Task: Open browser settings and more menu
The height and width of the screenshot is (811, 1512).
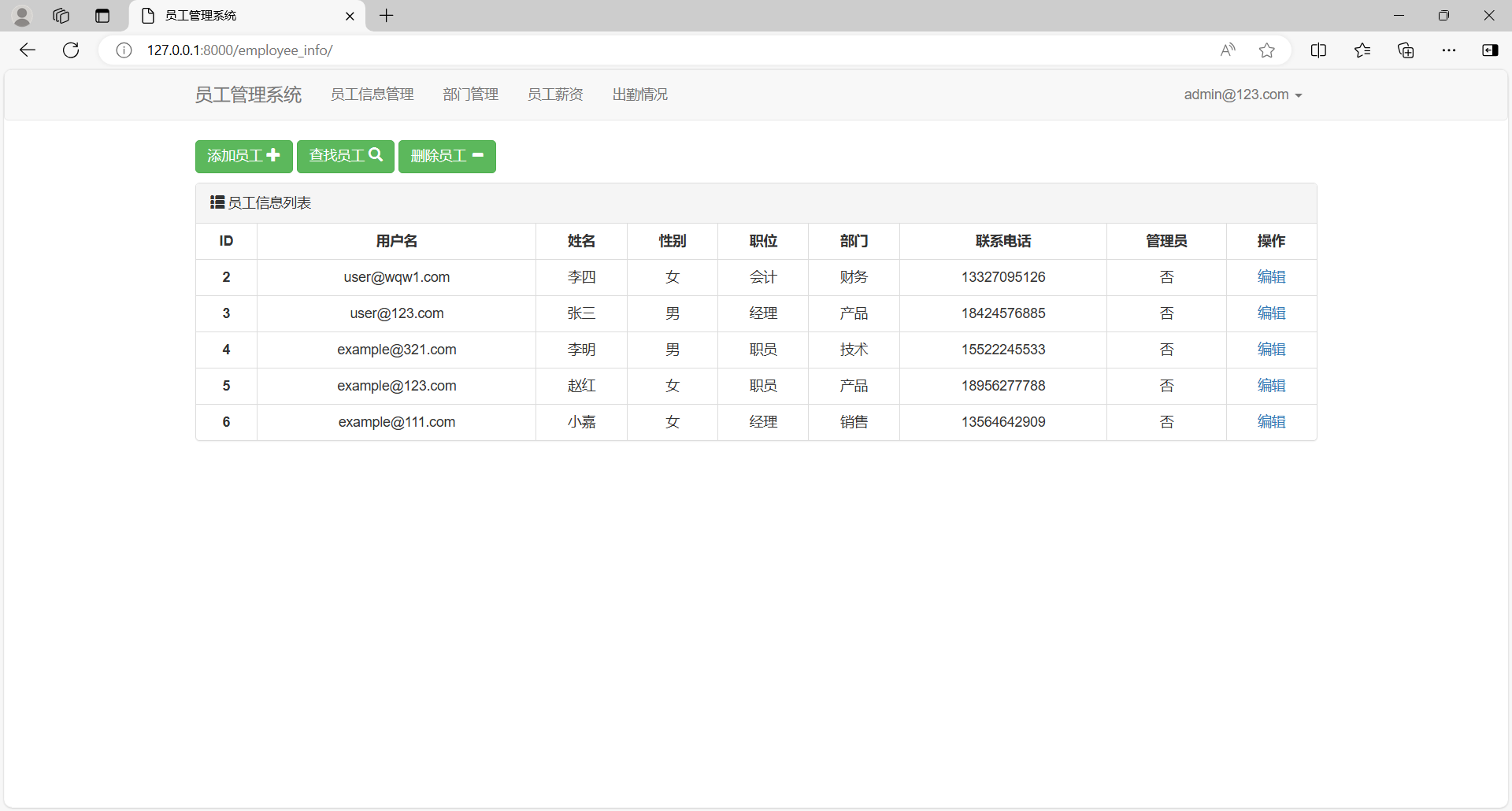Action: (1449, 50)
